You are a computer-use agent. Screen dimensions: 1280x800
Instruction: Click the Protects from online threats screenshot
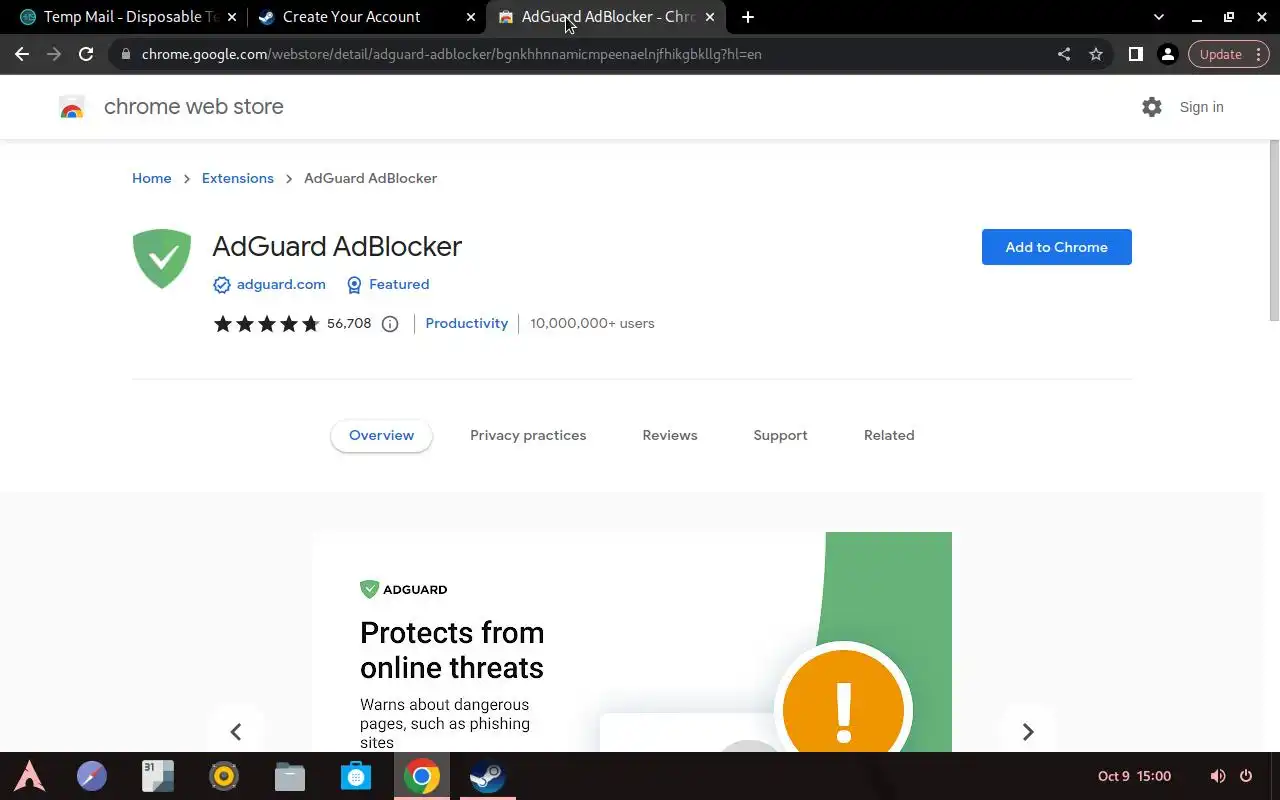632,642
